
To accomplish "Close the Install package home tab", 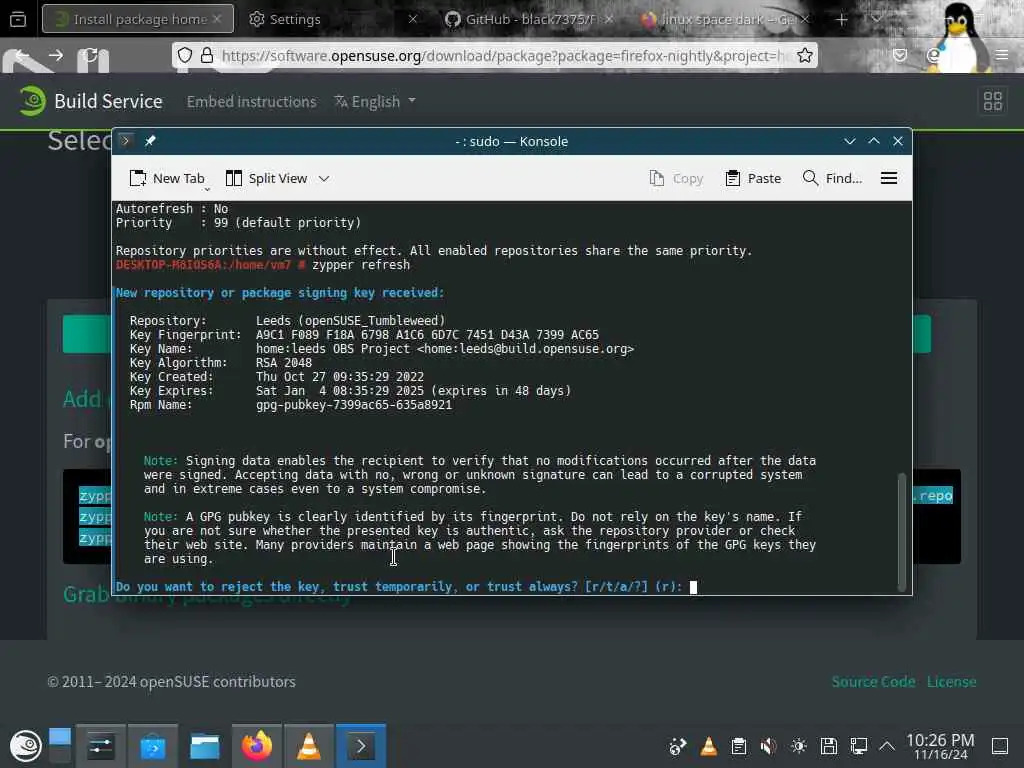I will (x=217, y=19).
